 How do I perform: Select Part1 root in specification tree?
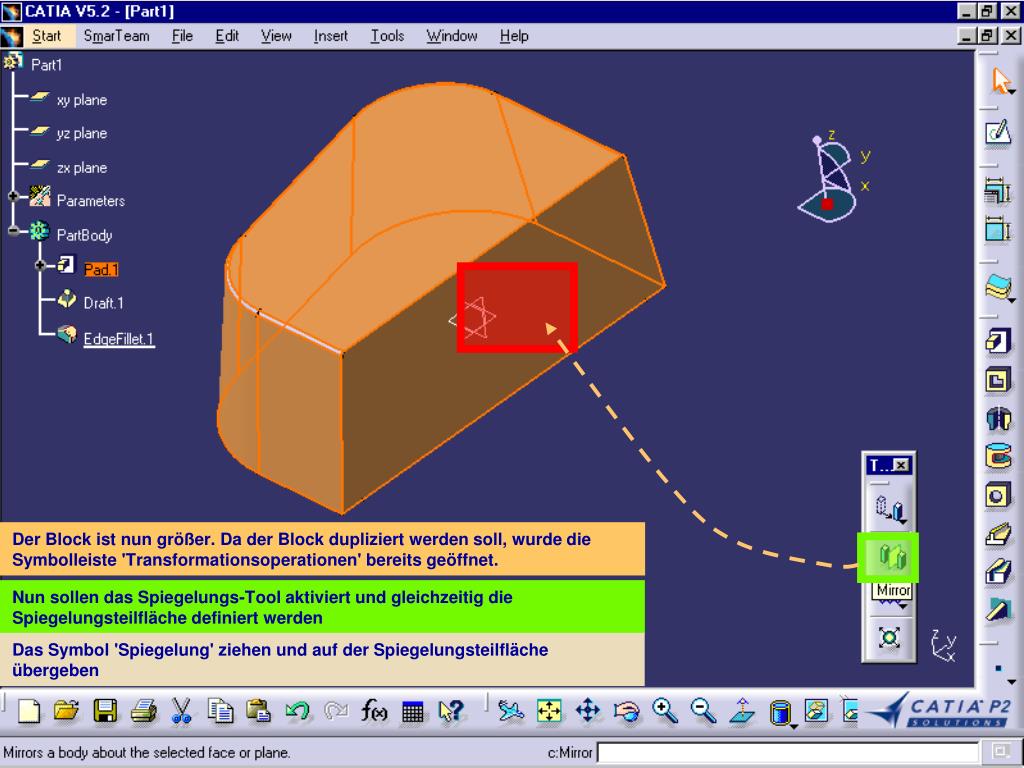(x=46, y=65)
